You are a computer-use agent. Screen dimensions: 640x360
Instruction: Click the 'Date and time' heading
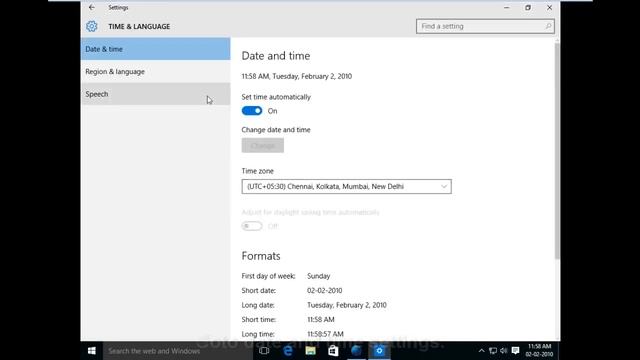click(276, 56)
